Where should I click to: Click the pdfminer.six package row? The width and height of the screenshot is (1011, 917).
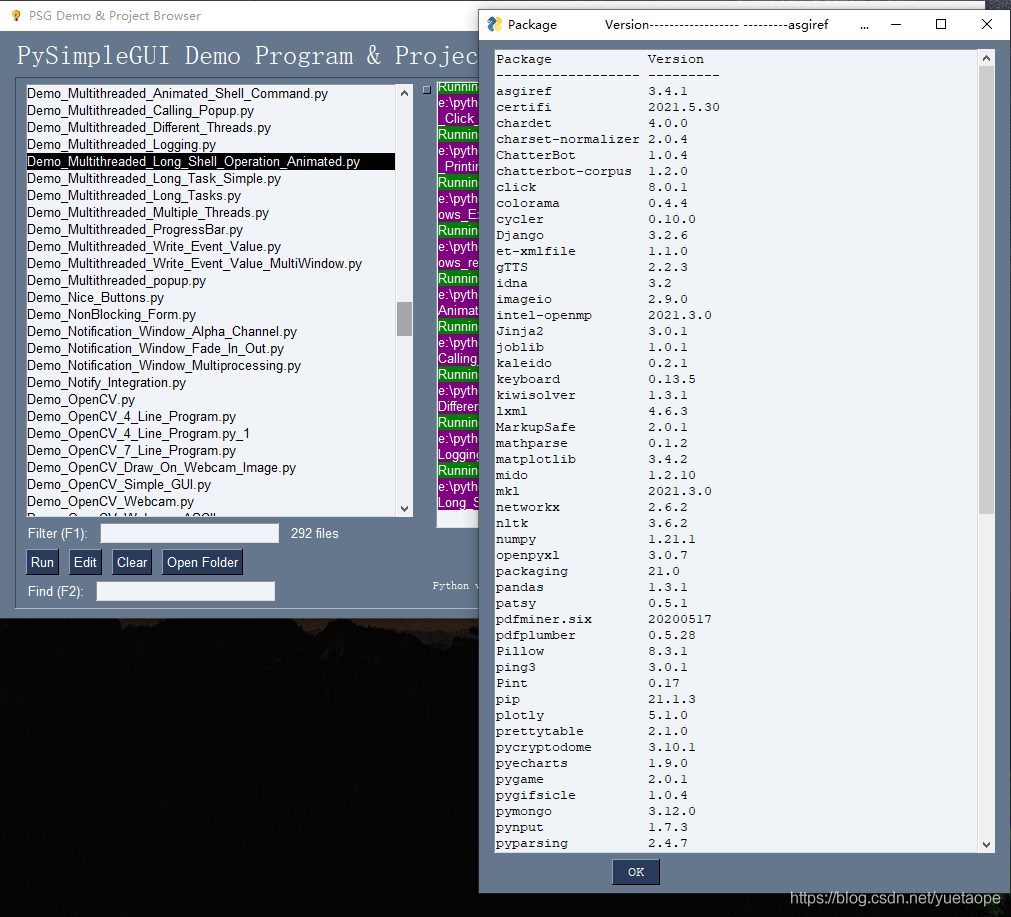tap(604, 619)
